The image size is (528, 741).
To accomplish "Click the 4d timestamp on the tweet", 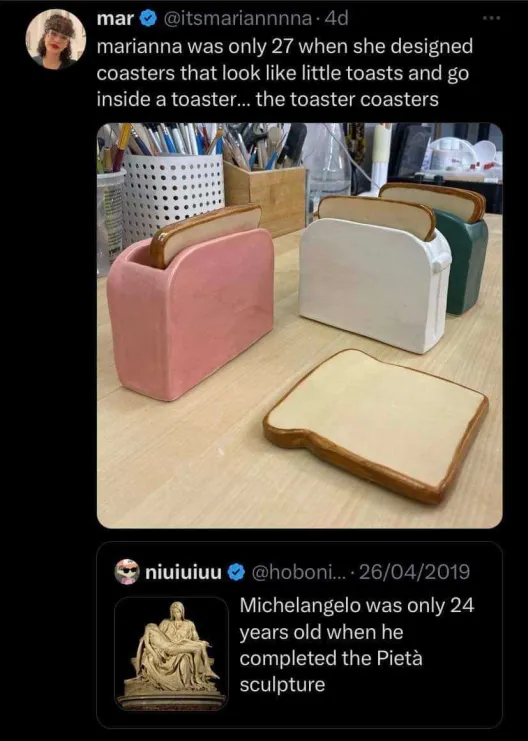I will 337,19.
